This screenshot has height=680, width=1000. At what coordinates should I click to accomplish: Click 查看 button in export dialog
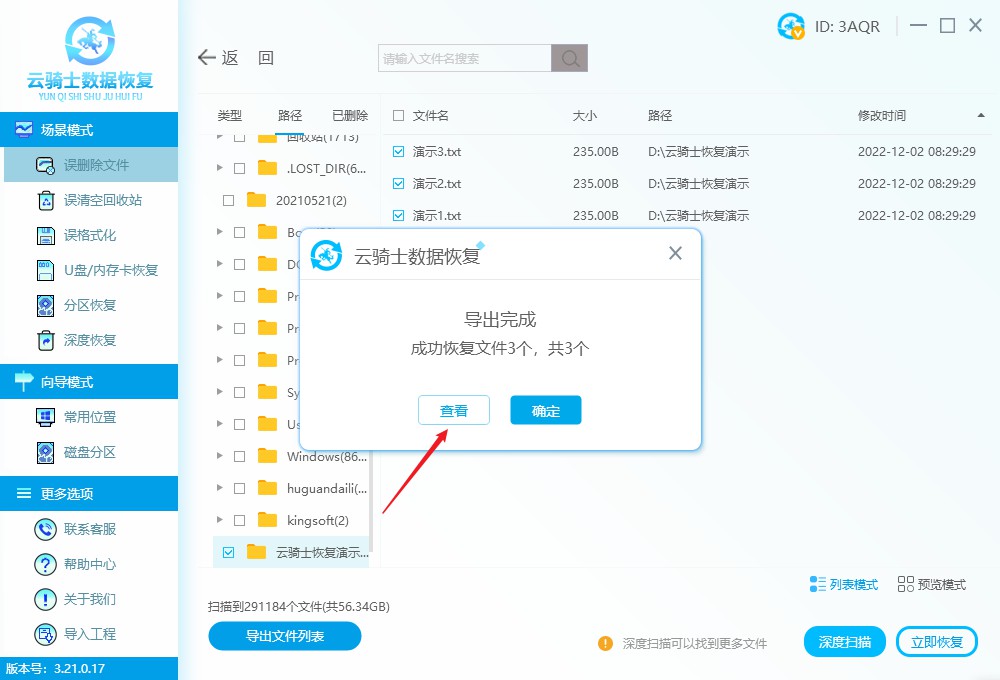(454, 411)
